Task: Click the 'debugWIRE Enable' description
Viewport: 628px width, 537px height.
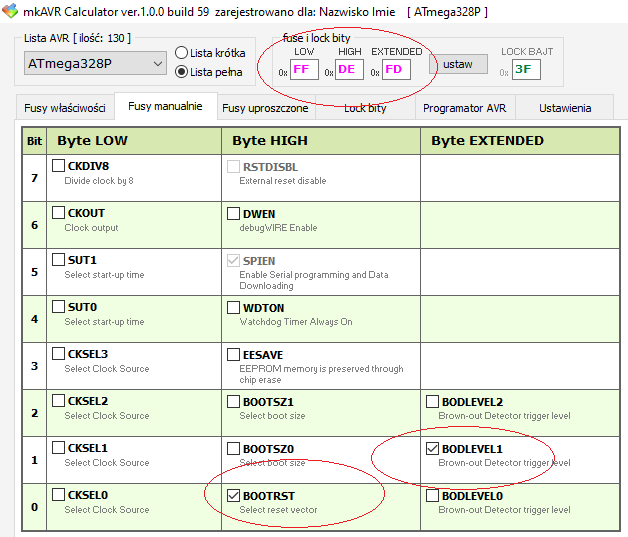Action: (x=278, y=228)
